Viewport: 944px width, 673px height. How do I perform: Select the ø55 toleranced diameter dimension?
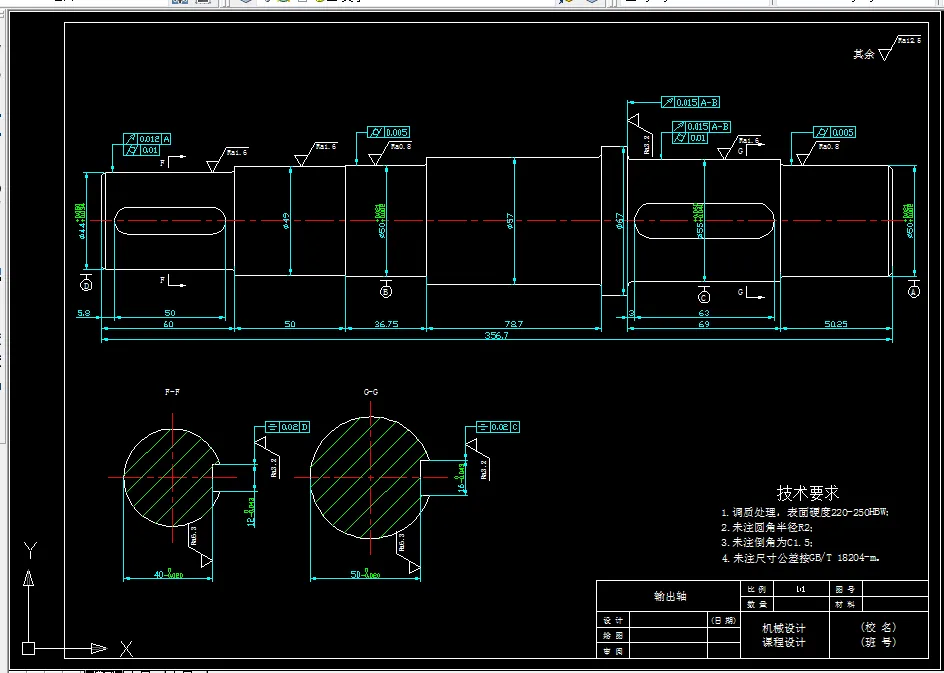(700, 220)
